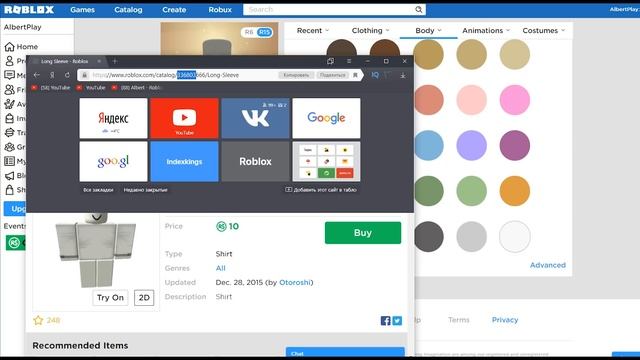
Task: Click the Profile person icon in sidebar
Action: 9,61
